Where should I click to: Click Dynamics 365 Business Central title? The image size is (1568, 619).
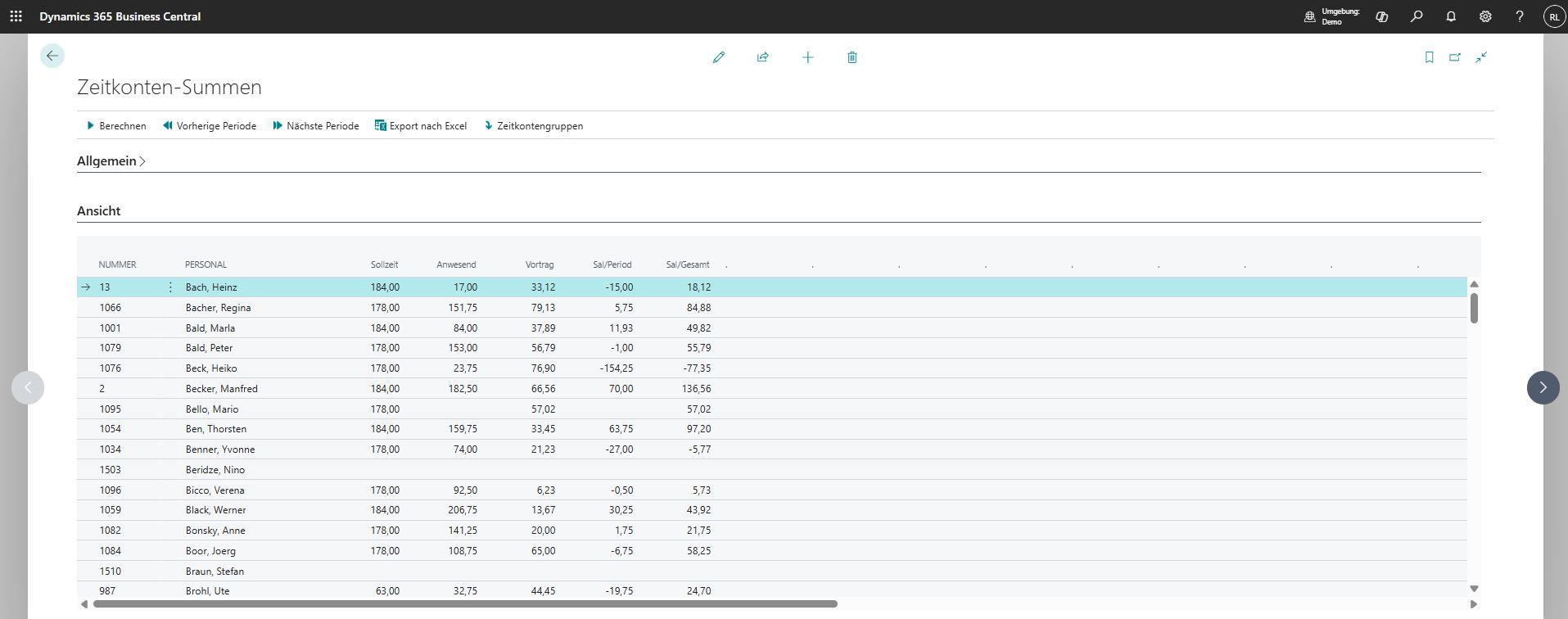(x=120, y=16)
